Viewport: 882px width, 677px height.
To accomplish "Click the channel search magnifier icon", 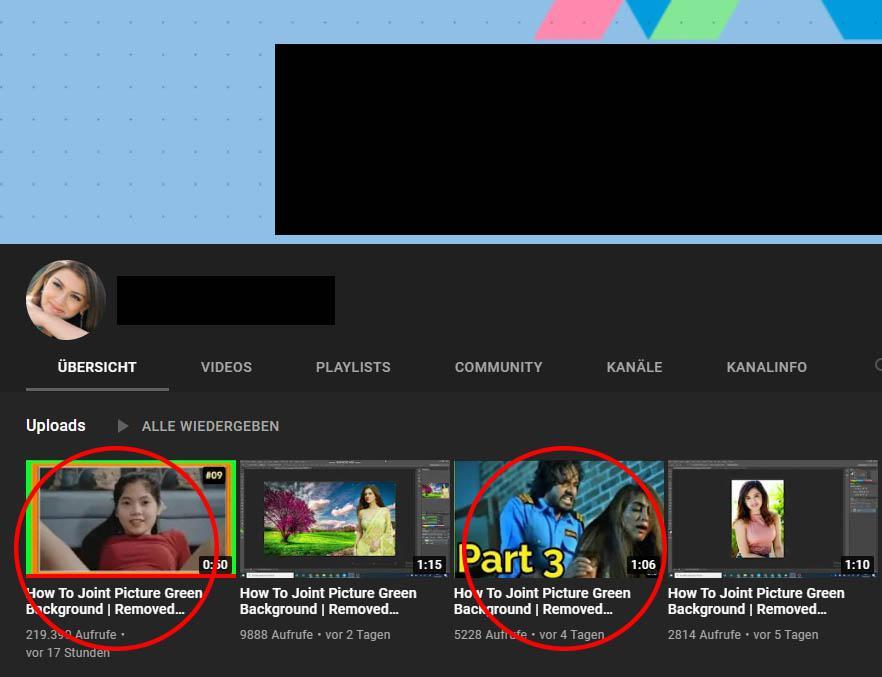I will coord(877,367).
